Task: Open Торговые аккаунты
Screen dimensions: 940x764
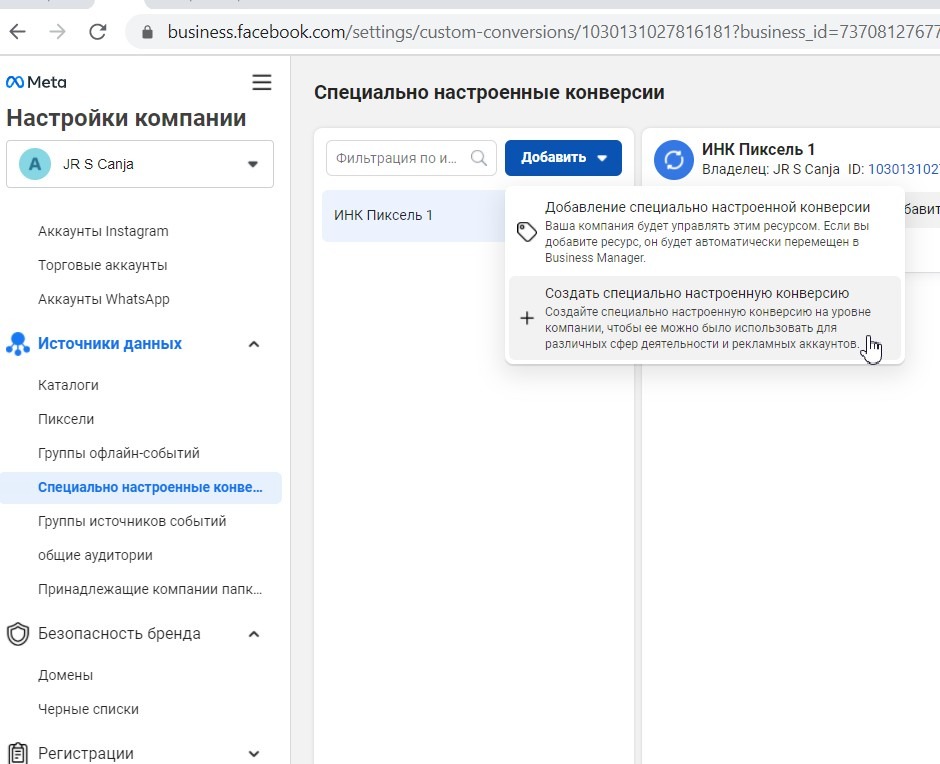Action: click(103, 265)
